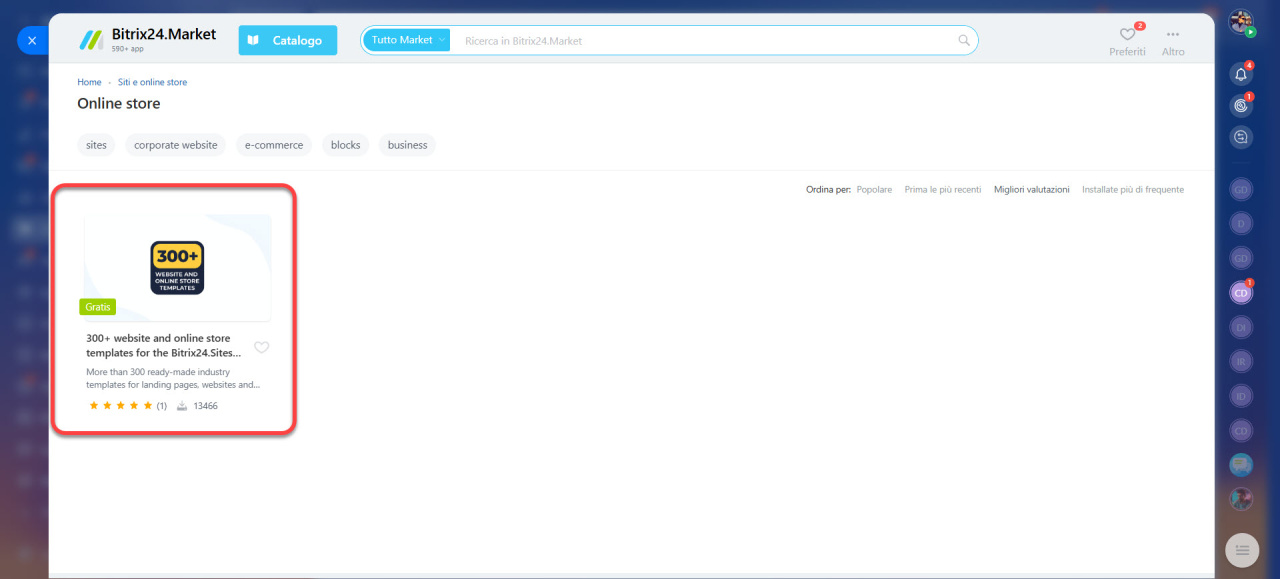Screen dimensions: 1280x579
Task: Open chat with the DI avatar
Action: (1241, 327)
